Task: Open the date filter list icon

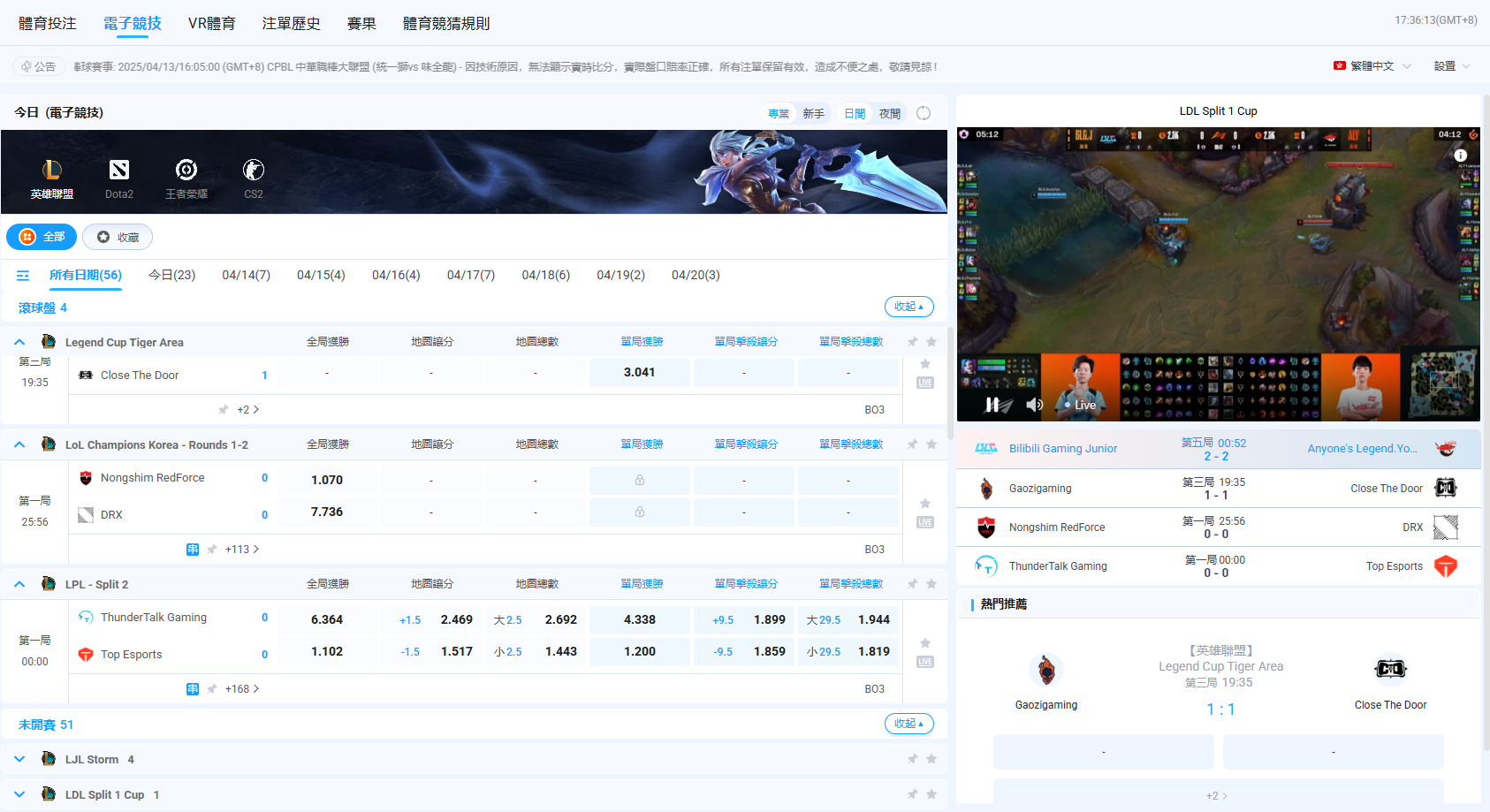Action: [x=23, y=276]
